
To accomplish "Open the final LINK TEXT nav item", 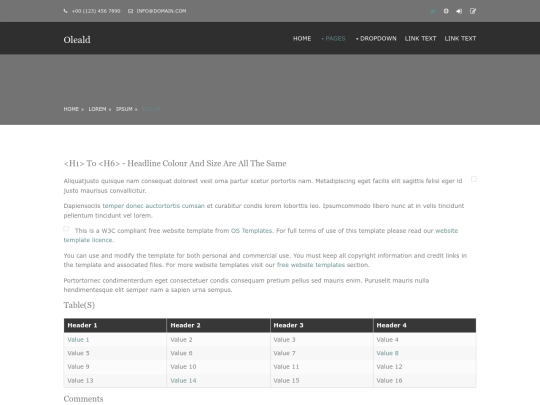I will click(460, 39).
